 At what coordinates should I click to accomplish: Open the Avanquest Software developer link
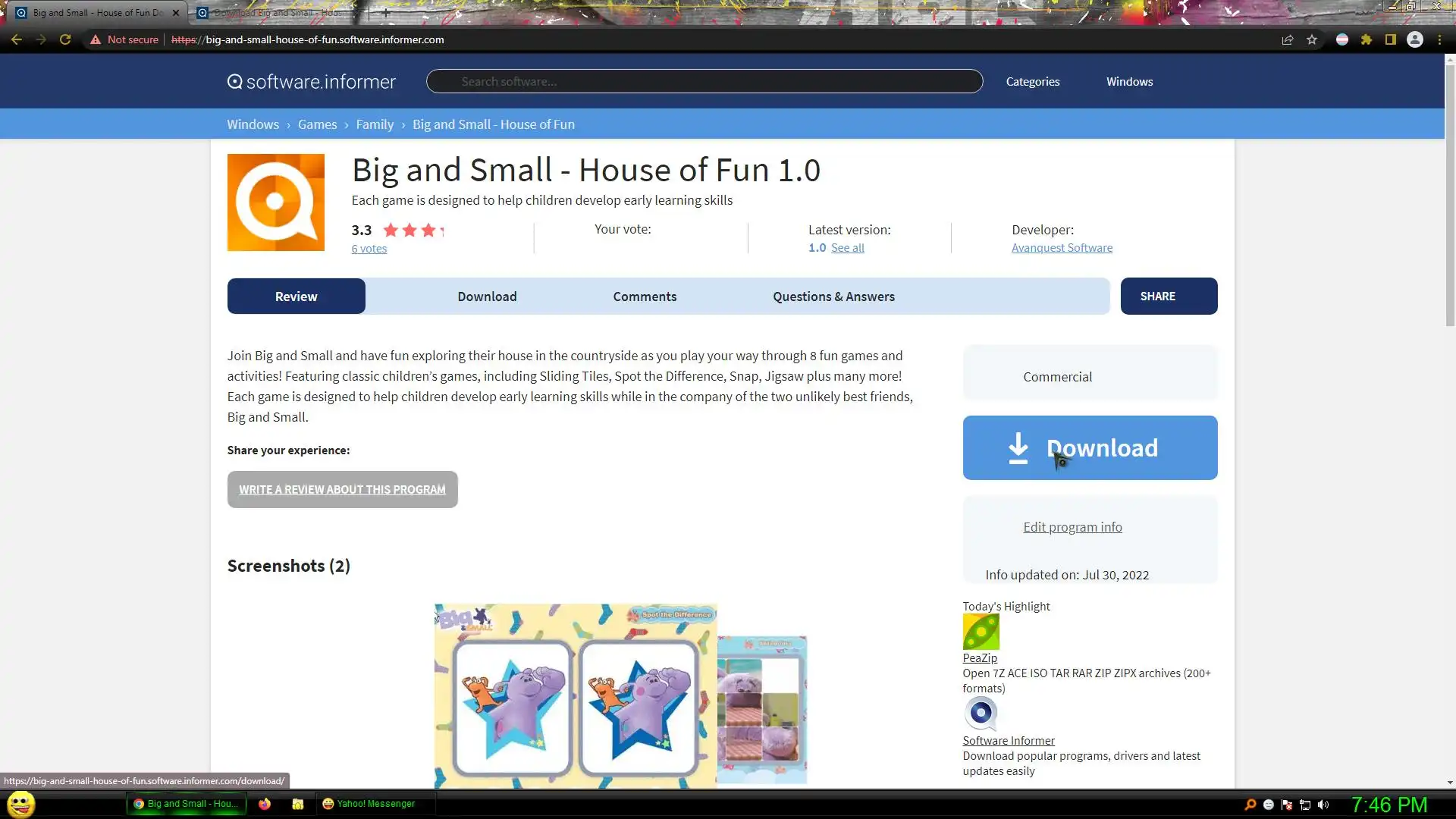[1062, 248]
